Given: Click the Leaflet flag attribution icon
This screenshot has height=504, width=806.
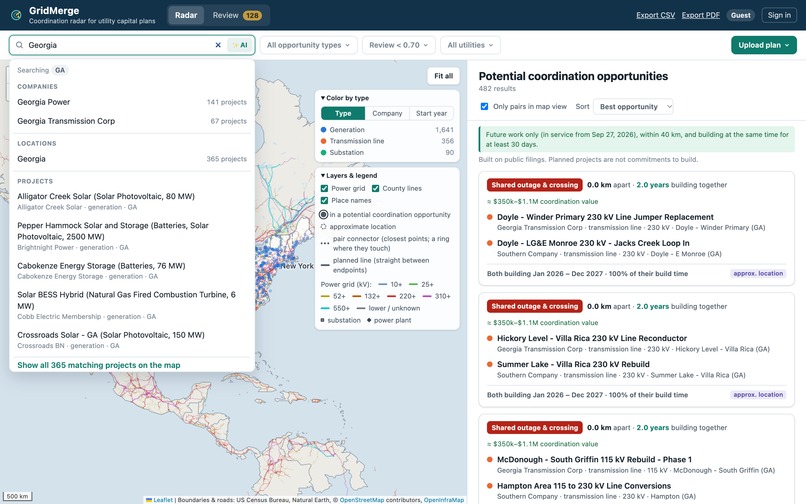Looking at the screenshot, I should 149,500.
